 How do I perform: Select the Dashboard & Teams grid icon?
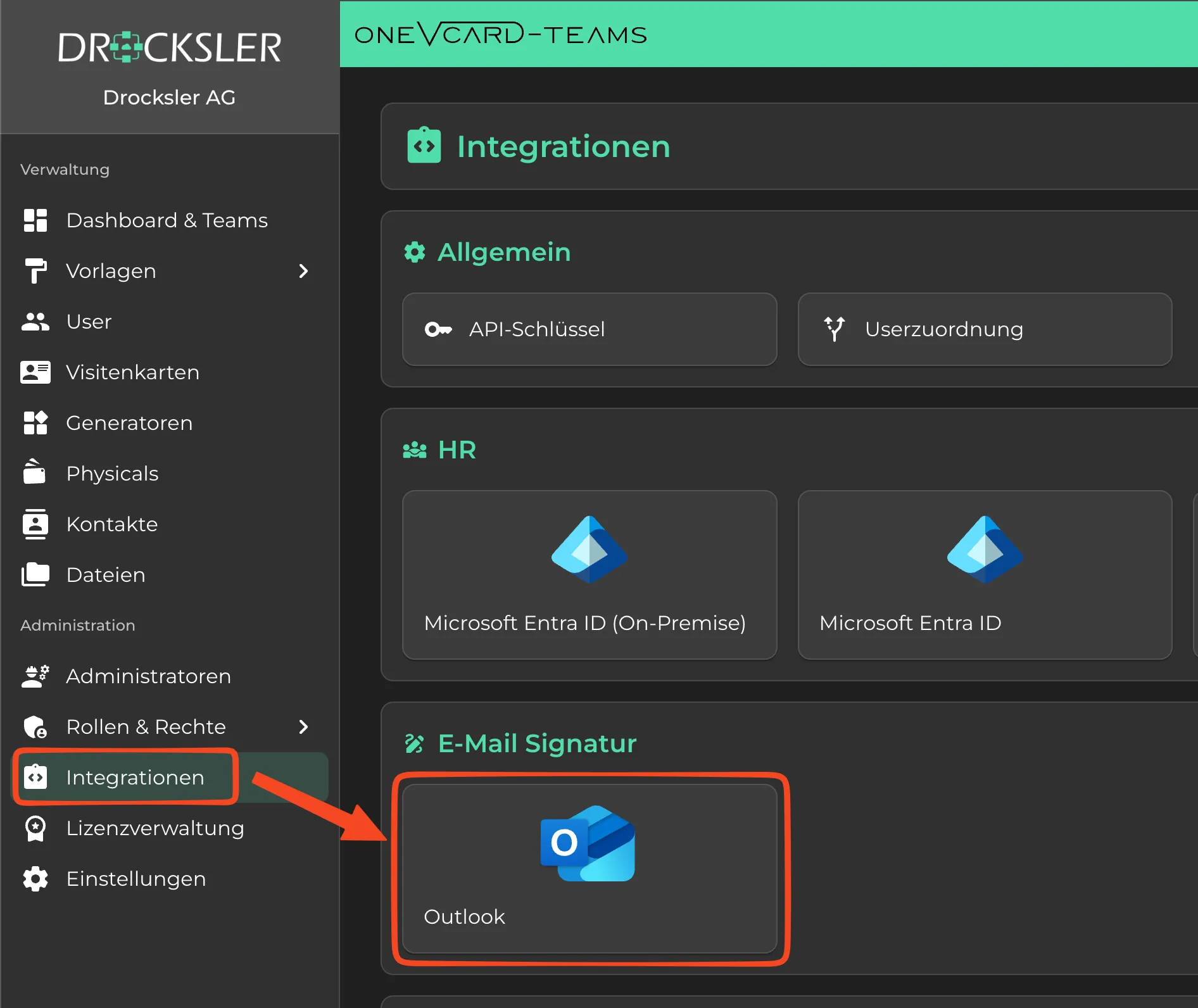[35, 220]
